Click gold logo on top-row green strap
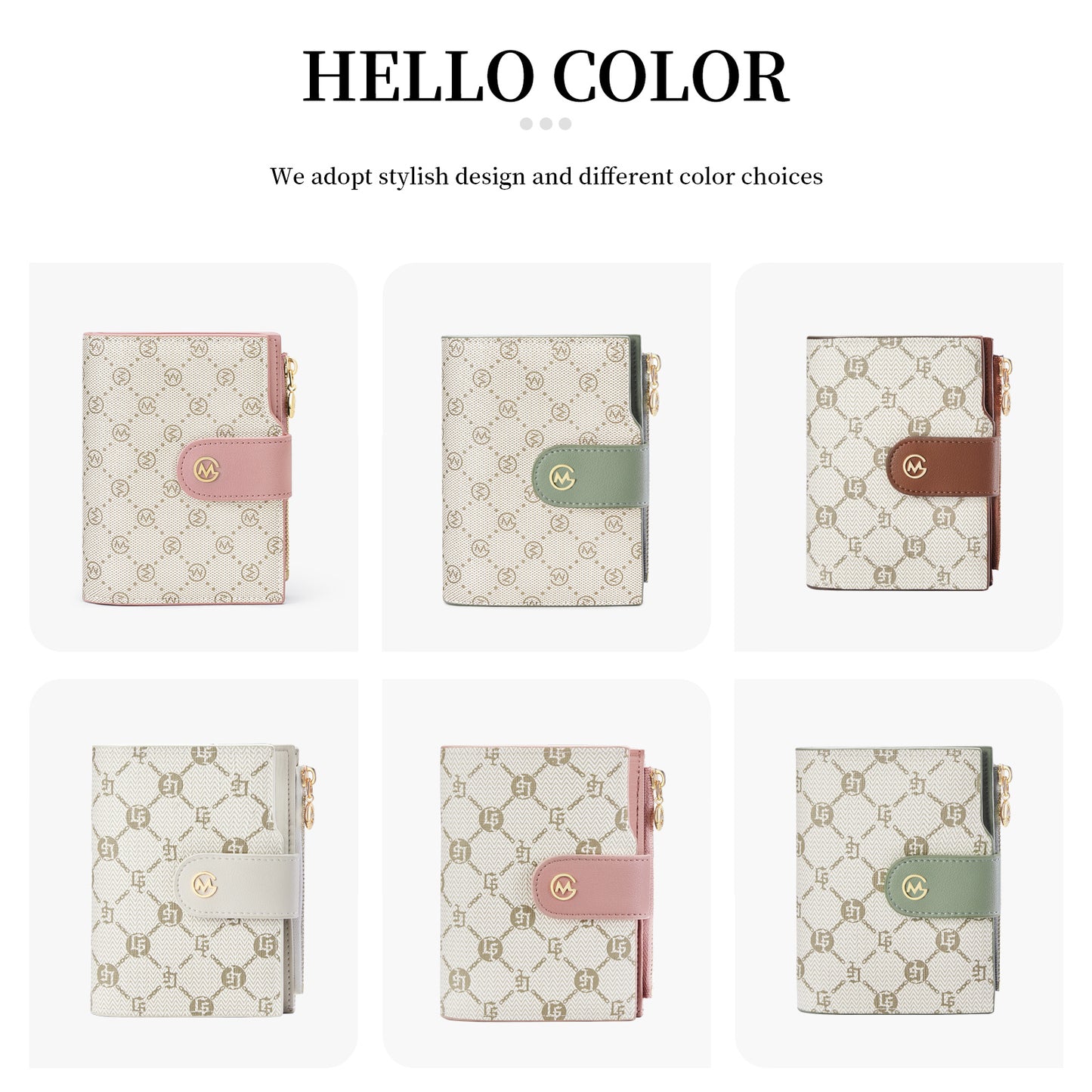Image resolution: width=1092 pixels, height=1092 pixels. coord(561,477)
